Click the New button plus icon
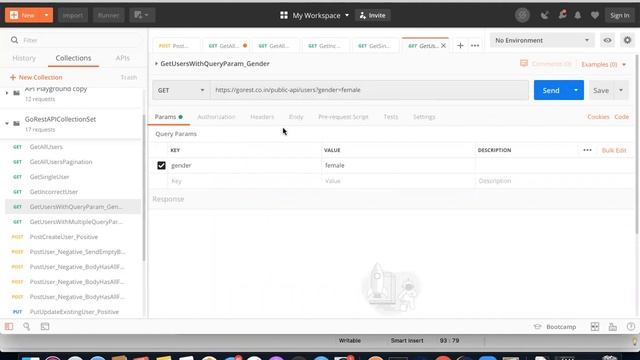The height and width of the screenshot is (360, 640). tap(14, 15)
